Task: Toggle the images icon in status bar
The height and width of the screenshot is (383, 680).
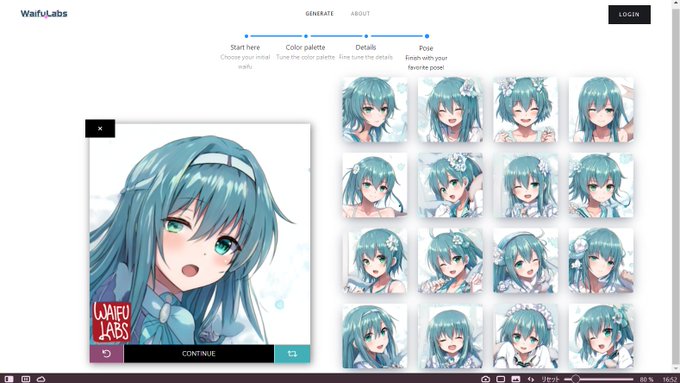Action: click(x=516, y=379)
